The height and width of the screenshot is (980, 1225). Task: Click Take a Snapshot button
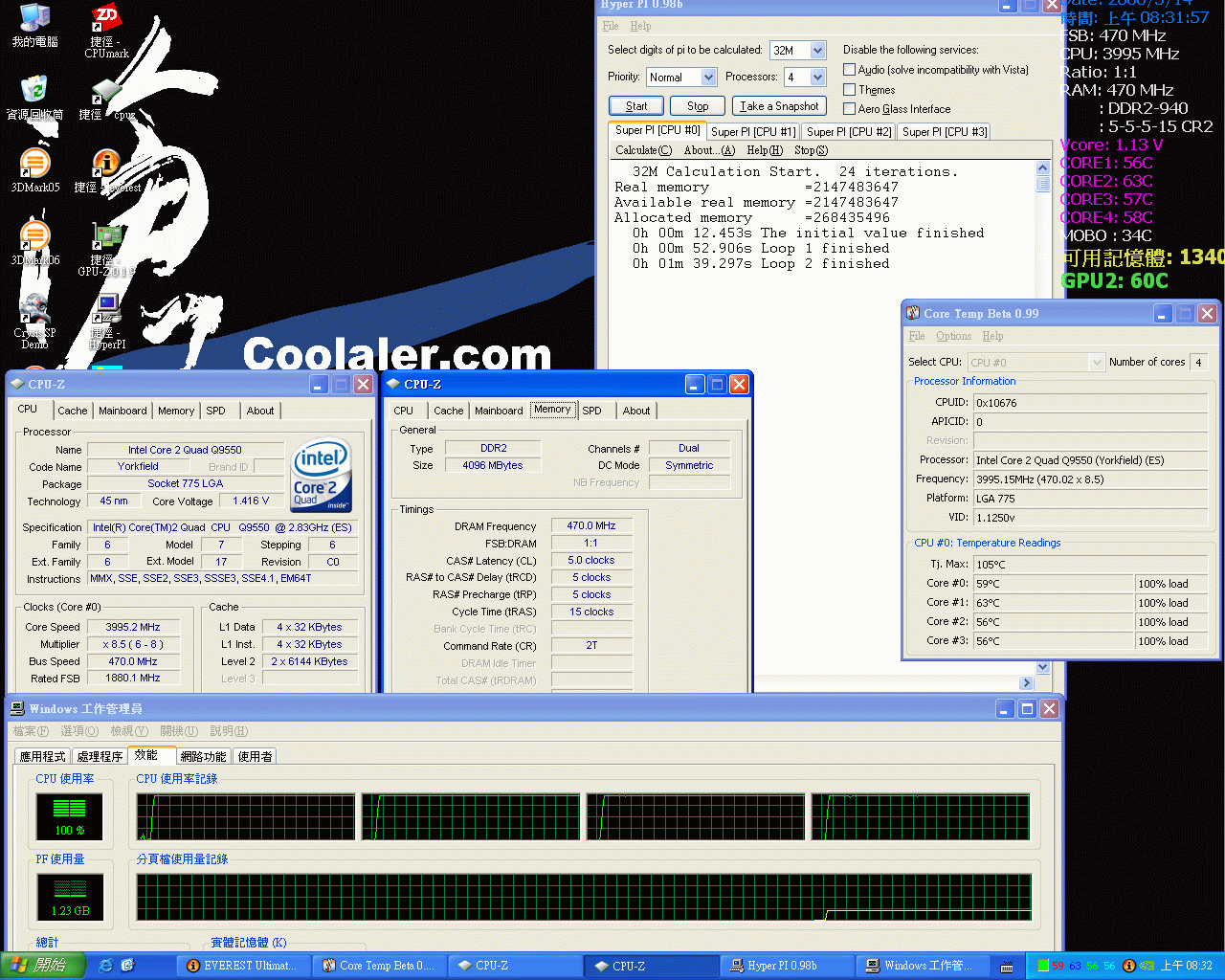[779, 106]
